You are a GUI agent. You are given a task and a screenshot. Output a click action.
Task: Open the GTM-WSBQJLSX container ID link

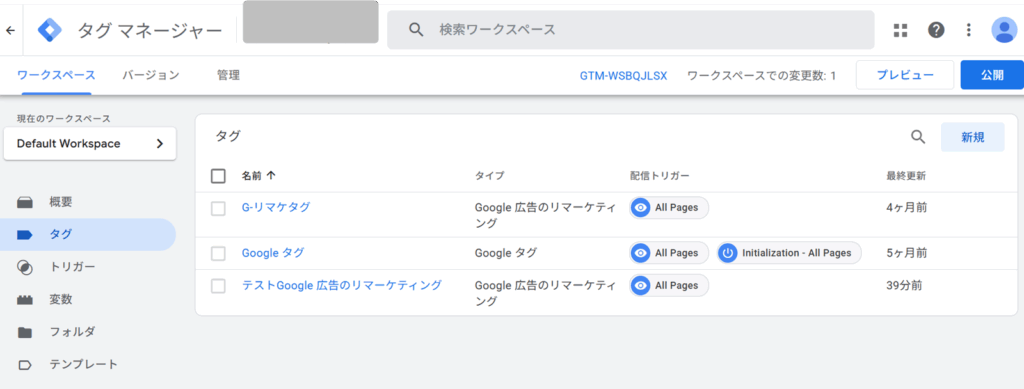tap(623, 76)
